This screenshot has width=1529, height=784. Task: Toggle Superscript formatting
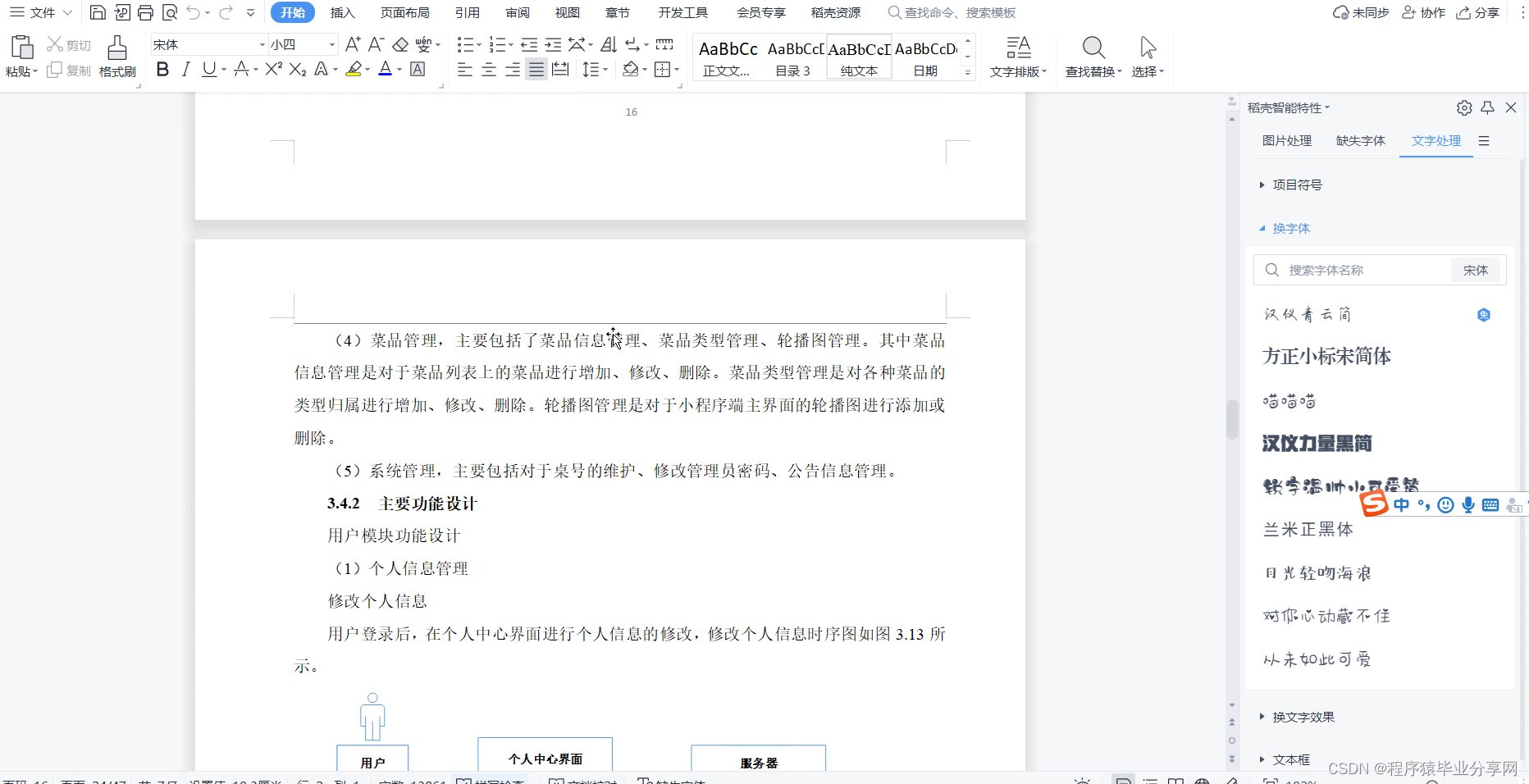tap(274, 70)
